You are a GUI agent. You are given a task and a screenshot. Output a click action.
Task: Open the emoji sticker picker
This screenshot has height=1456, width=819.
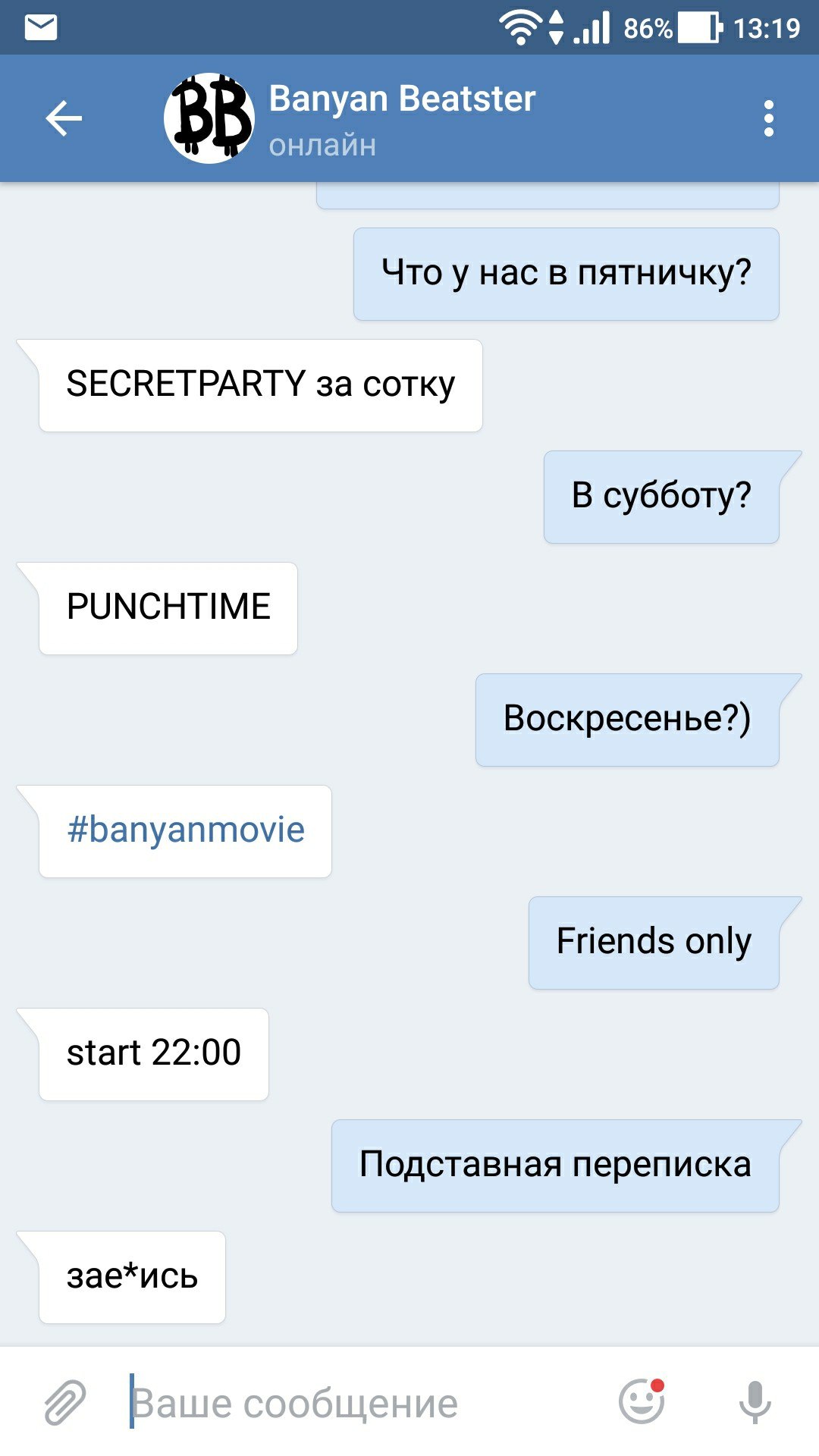[x=642, y=1400]
